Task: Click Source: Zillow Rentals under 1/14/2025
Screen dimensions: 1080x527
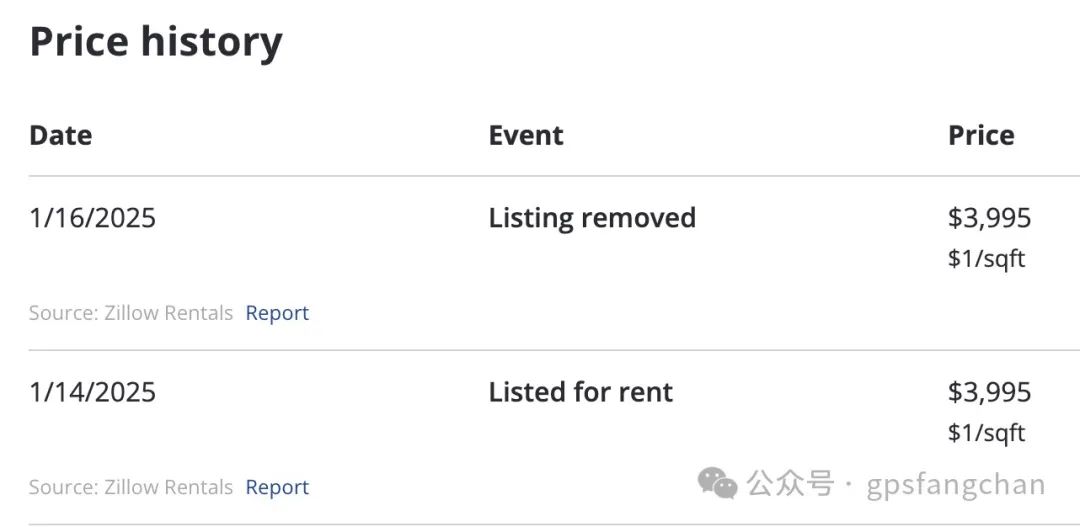Action: click(x=131, y=487)
